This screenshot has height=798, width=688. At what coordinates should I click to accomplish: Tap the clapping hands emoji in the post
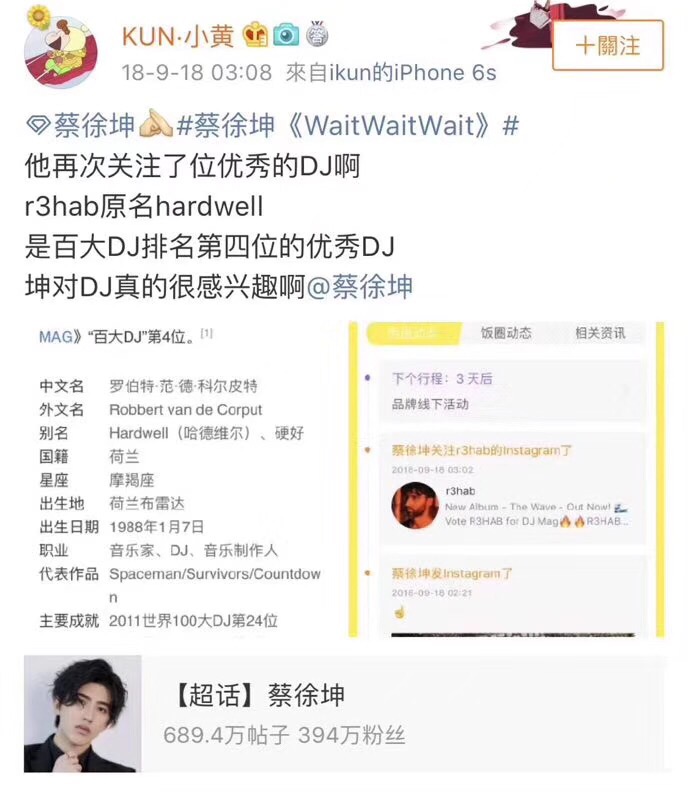click(x=156, y=124)
